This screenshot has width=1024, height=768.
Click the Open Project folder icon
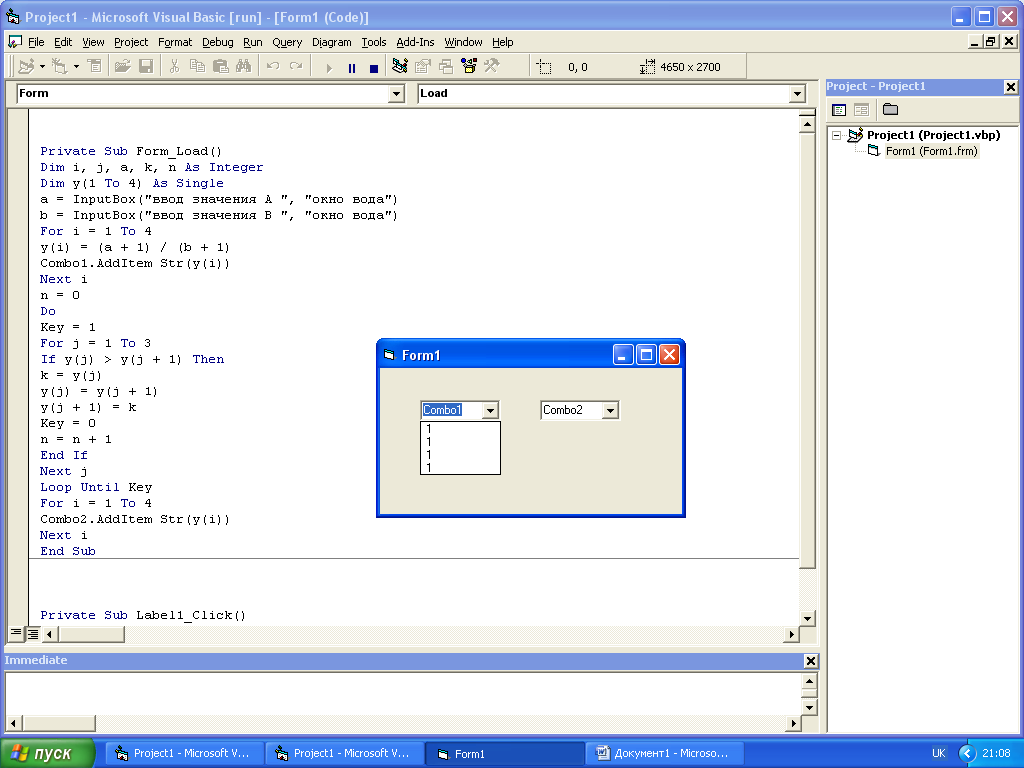122,66
